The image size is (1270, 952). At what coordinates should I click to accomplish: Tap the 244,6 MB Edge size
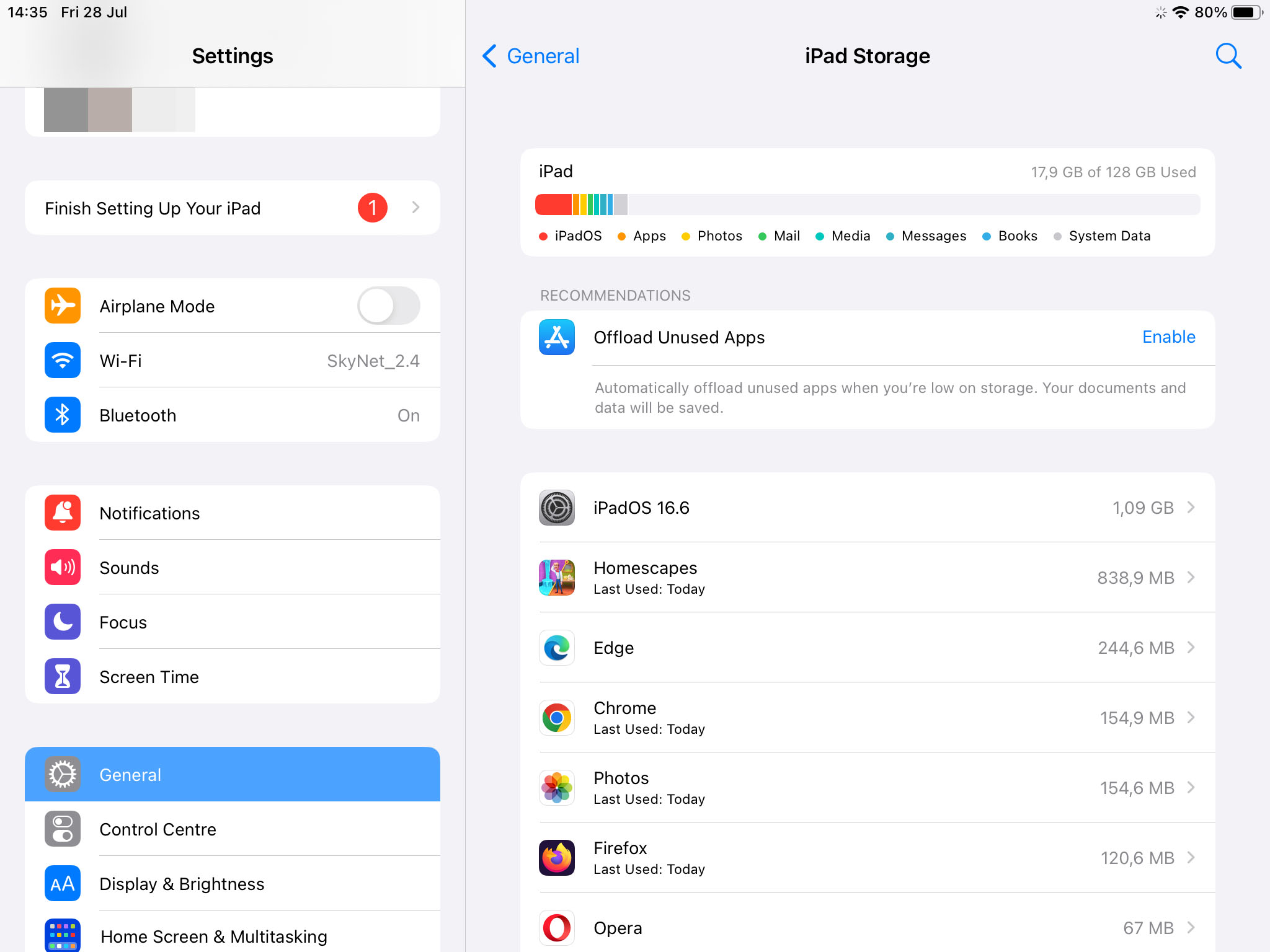(1136, 648)
